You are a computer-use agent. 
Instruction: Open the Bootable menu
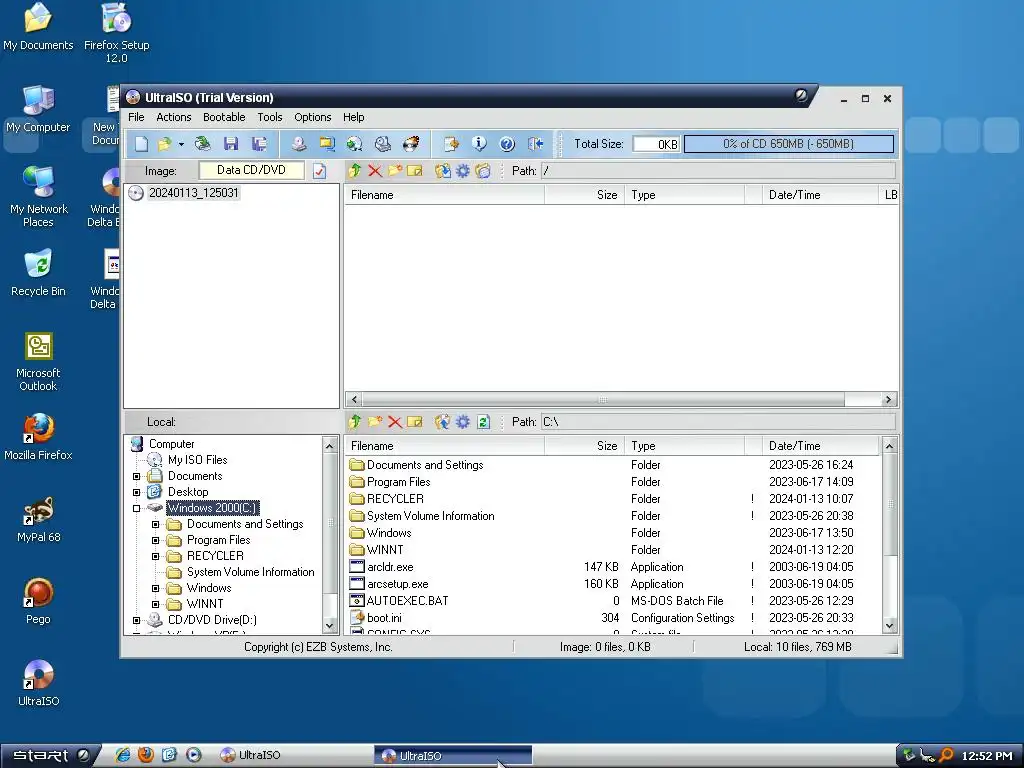point(224,117)
